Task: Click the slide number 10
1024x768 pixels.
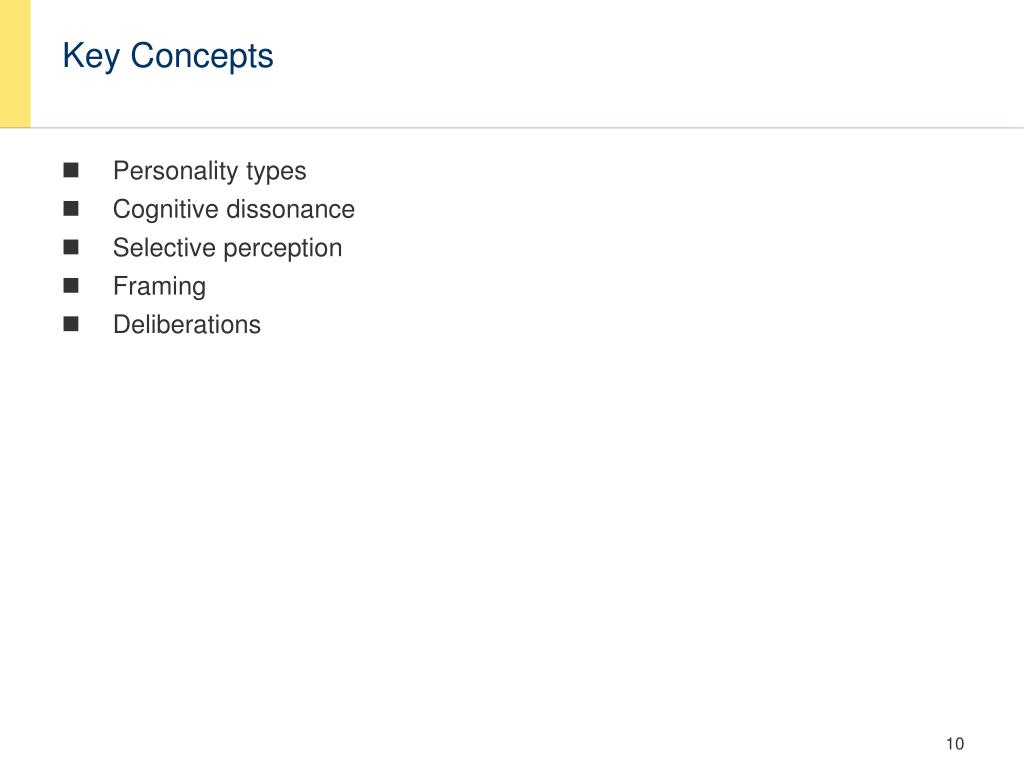Action: (955, 744)
